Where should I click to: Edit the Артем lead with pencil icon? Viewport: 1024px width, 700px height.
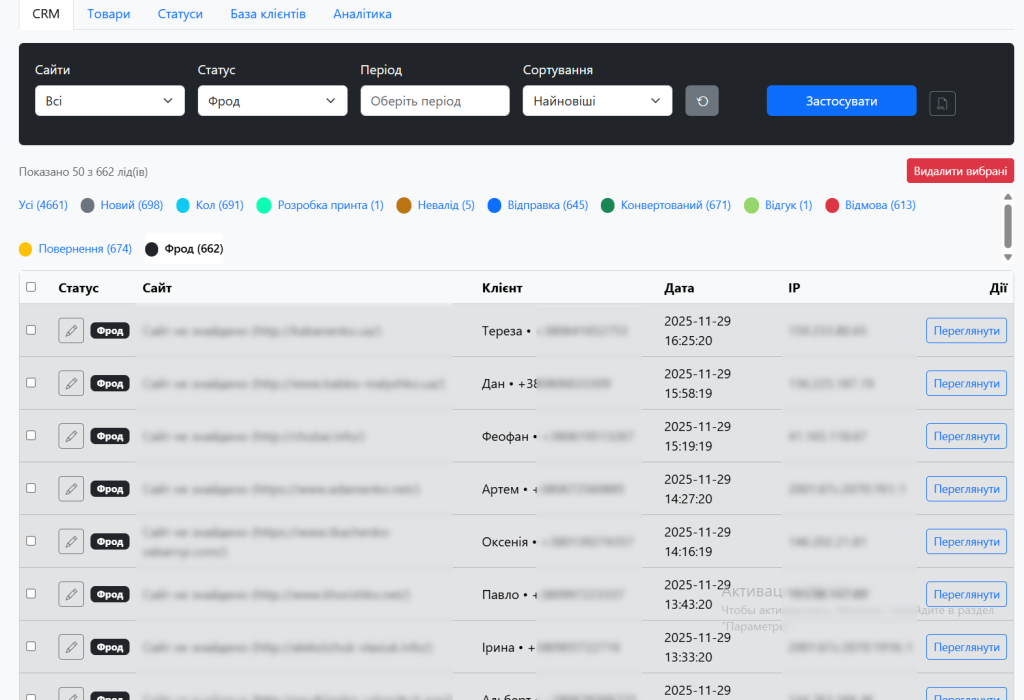click(71, 489)
